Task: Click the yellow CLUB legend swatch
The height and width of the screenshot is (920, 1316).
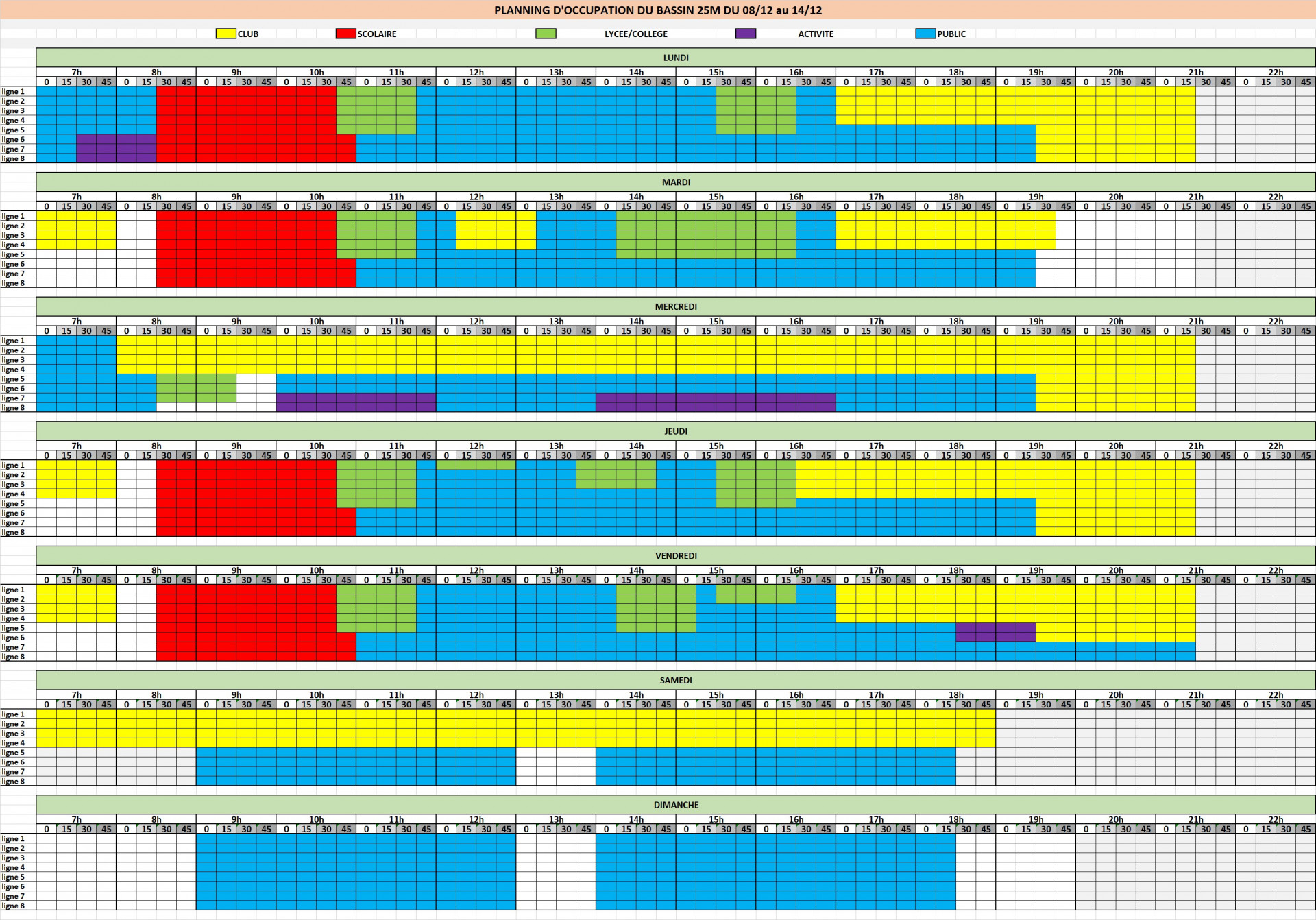Action: click(226, 34)
